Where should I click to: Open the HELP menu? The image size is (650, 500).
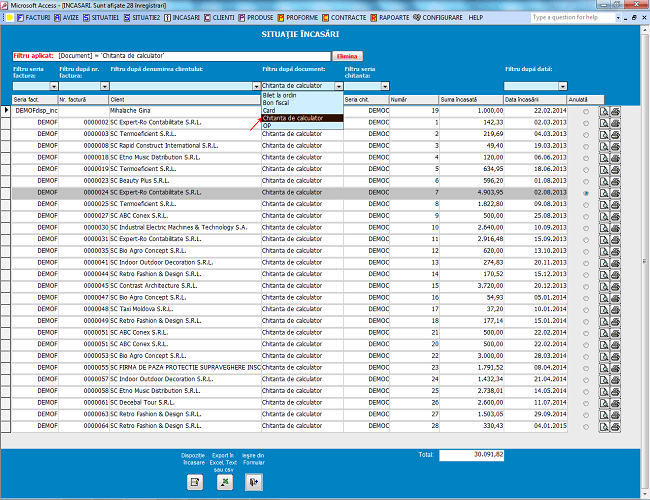[x=475, y=18]
